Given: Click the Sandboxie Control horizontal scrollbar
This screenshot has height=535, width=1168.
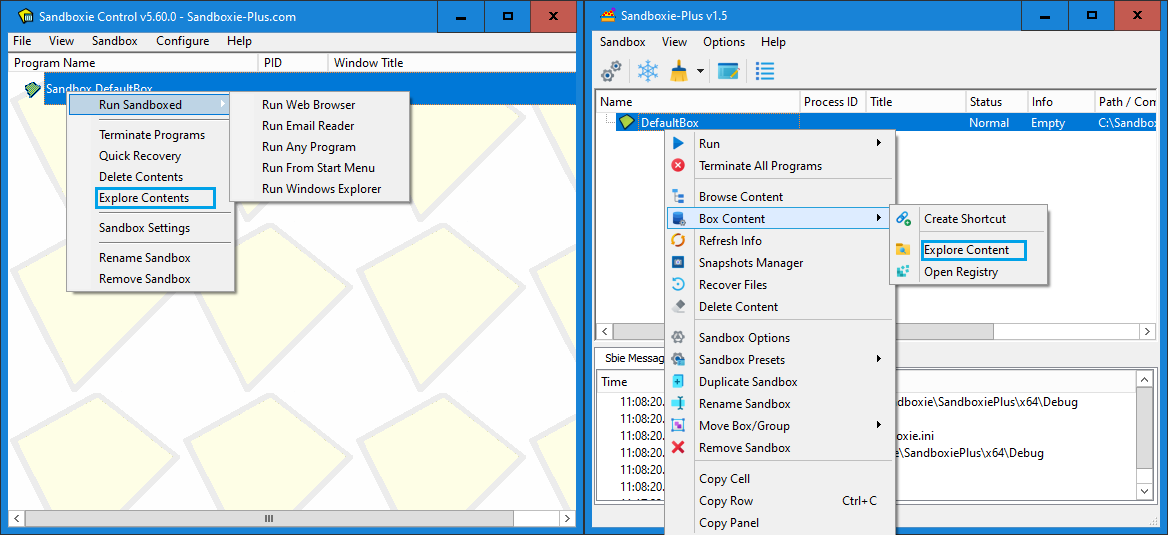Looking at the screenshot, I should tap(268, 519).
